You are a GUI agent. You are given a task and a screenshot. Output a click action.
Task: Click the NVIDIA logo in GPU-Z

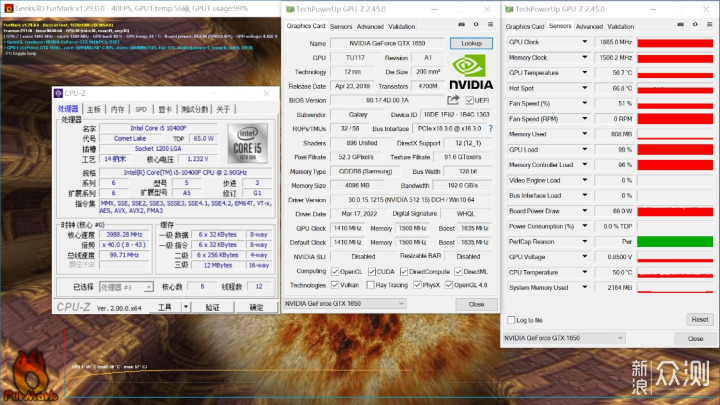[471, 72]
